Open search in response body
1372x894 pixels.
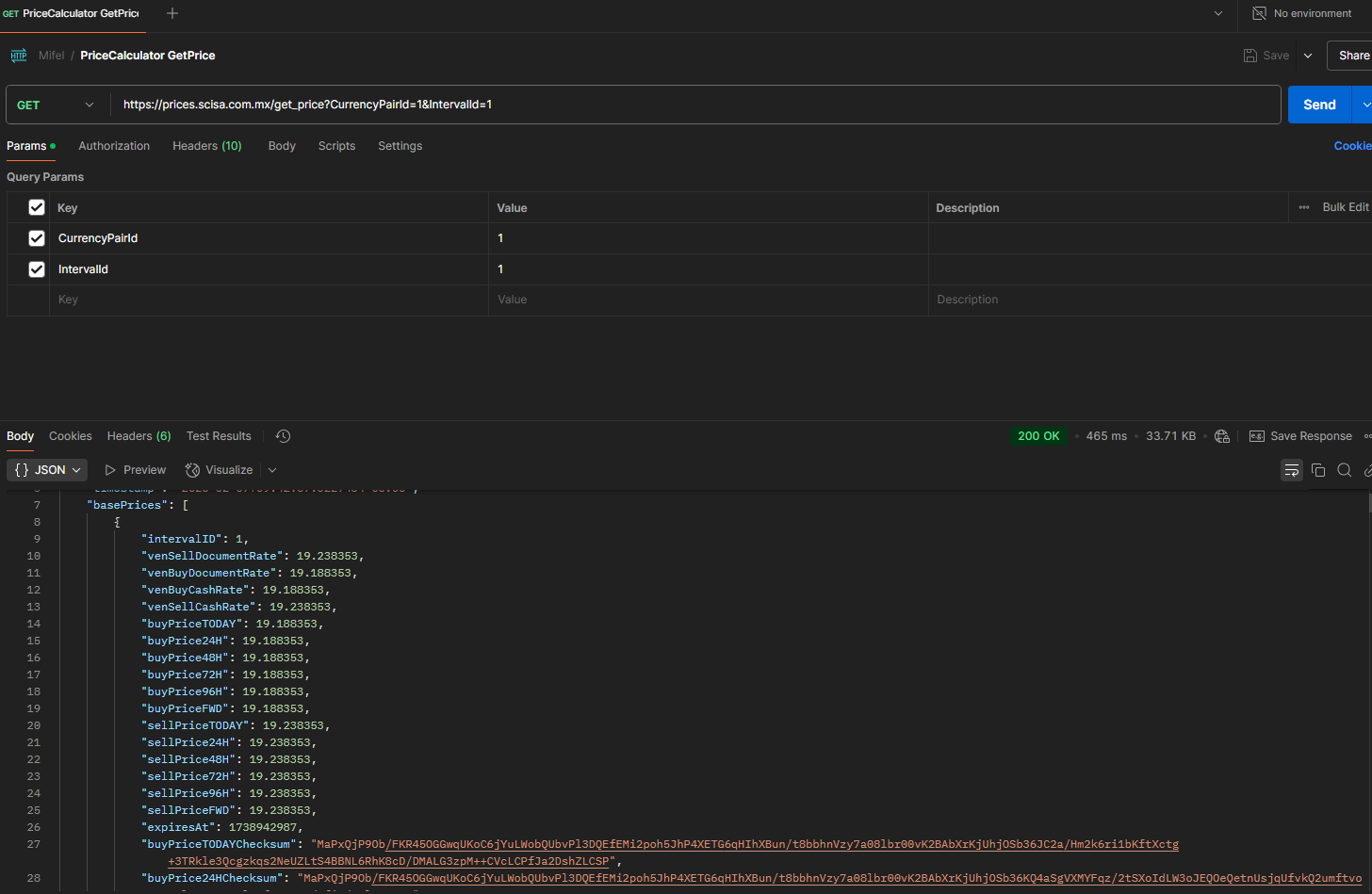tap(1345, 470)
